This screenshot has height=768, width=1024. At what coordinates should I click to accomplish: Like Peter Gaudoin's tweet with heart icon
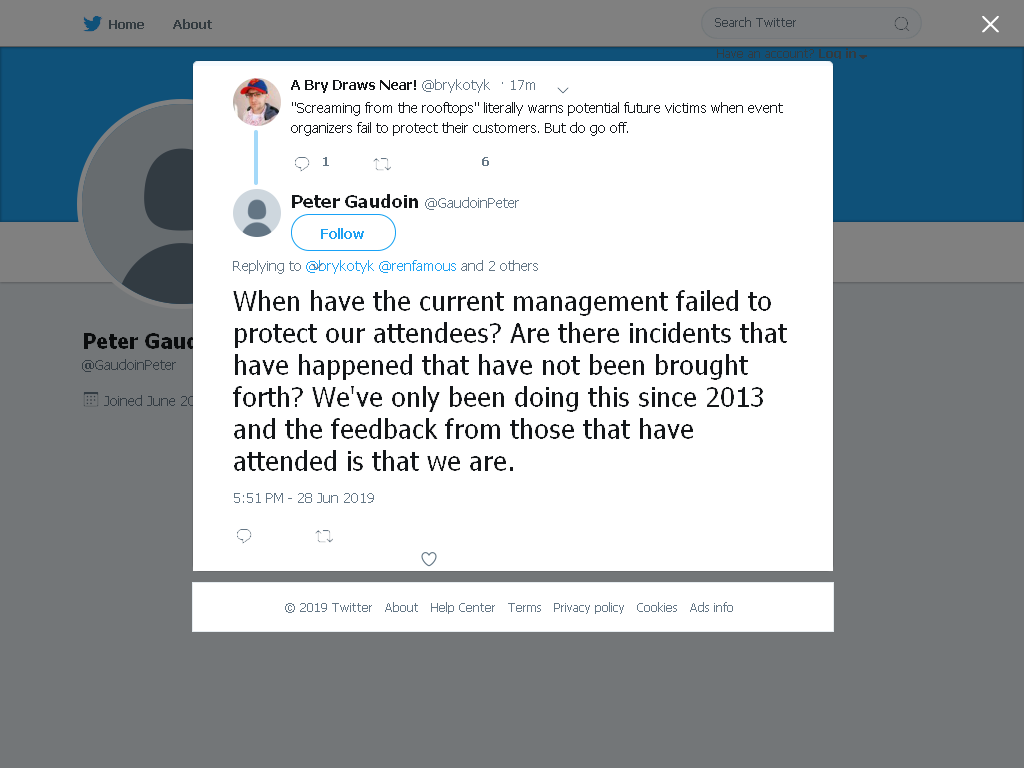pyautogui.click(x=428, y=559)
